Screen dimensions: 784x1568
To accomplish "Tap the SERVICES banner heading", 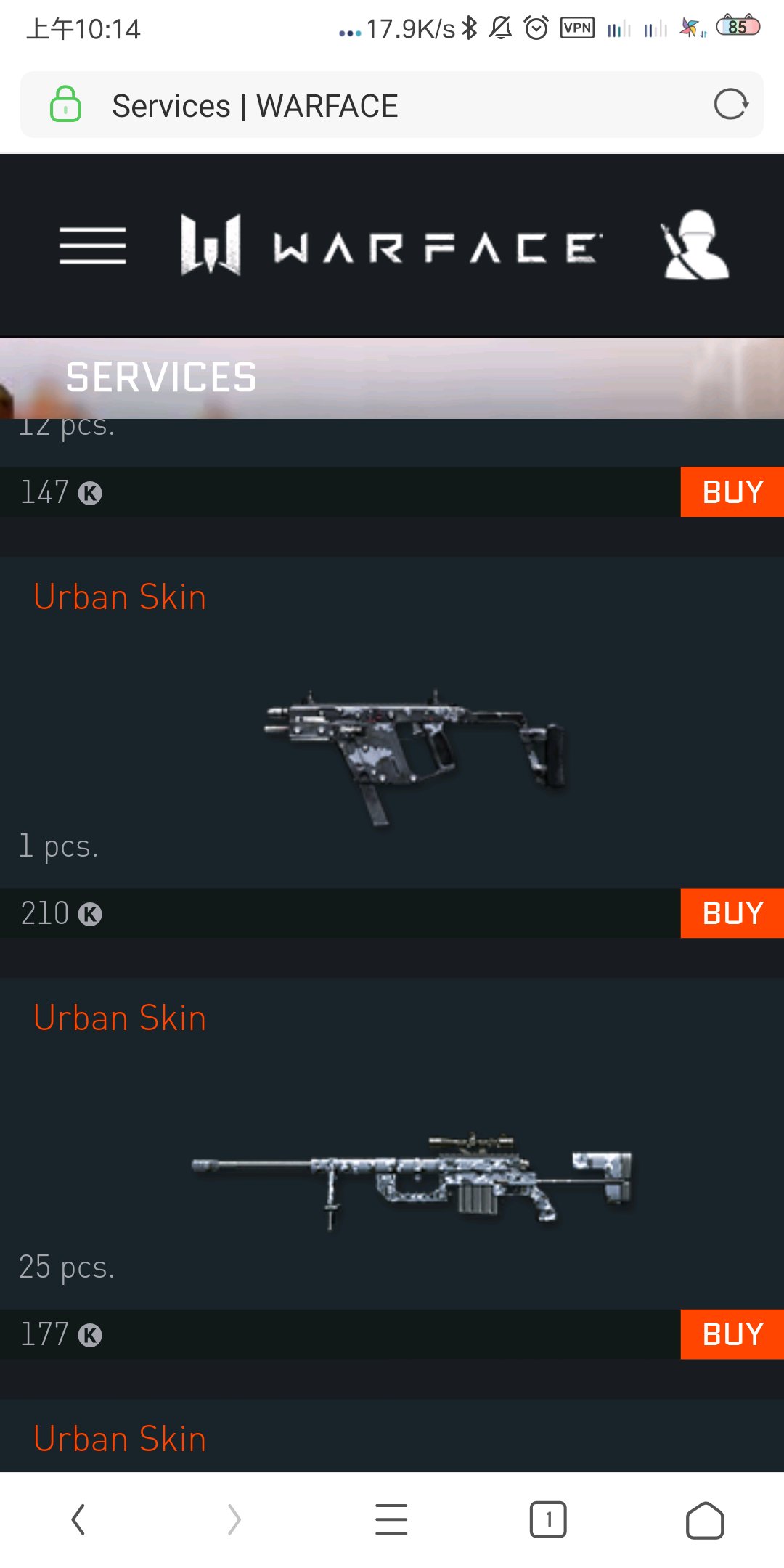I will click(x=161, y=377).
